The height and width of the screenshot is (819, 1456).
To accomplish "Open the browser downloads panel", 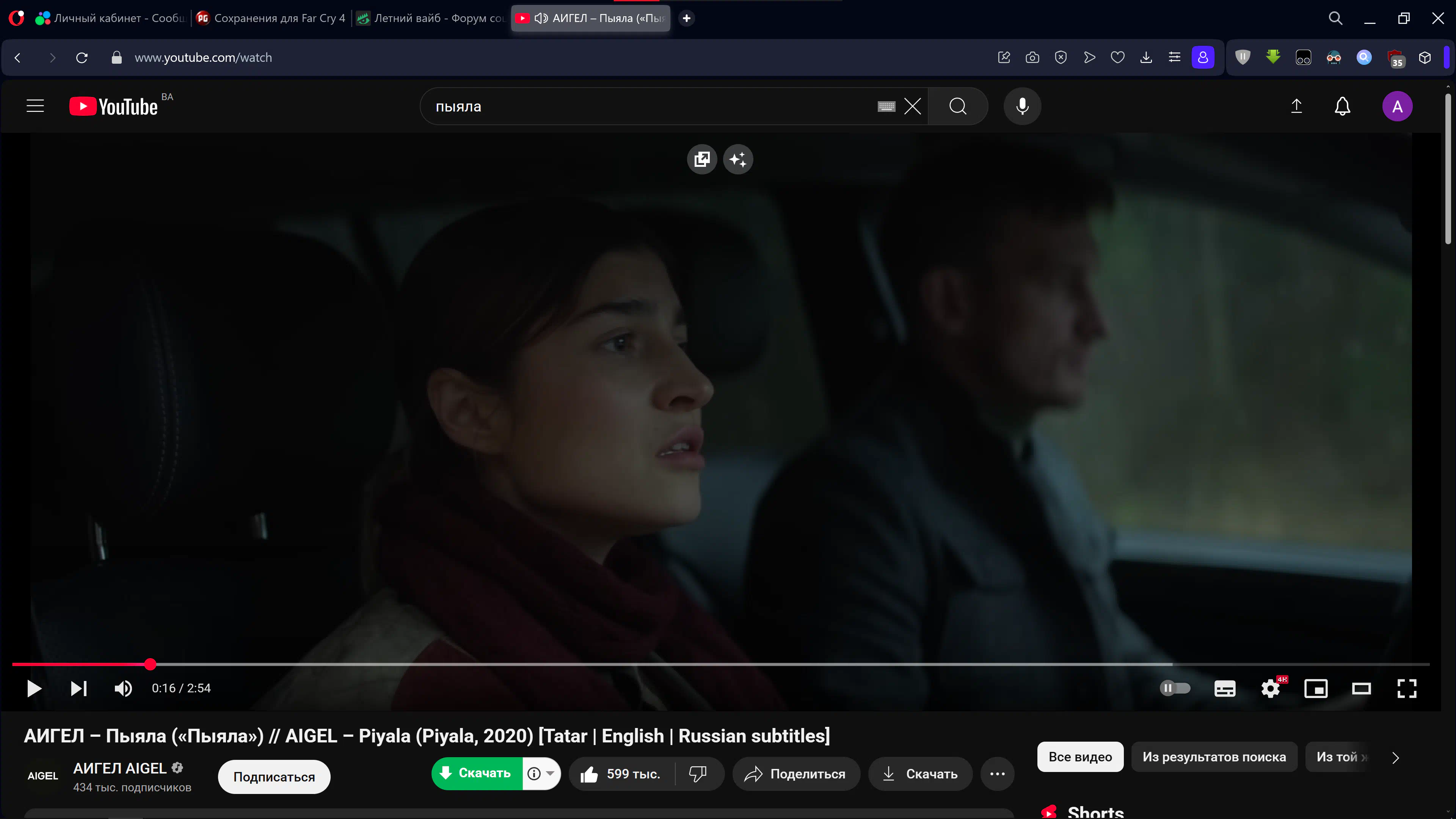I will click(x=1146, y=58).
